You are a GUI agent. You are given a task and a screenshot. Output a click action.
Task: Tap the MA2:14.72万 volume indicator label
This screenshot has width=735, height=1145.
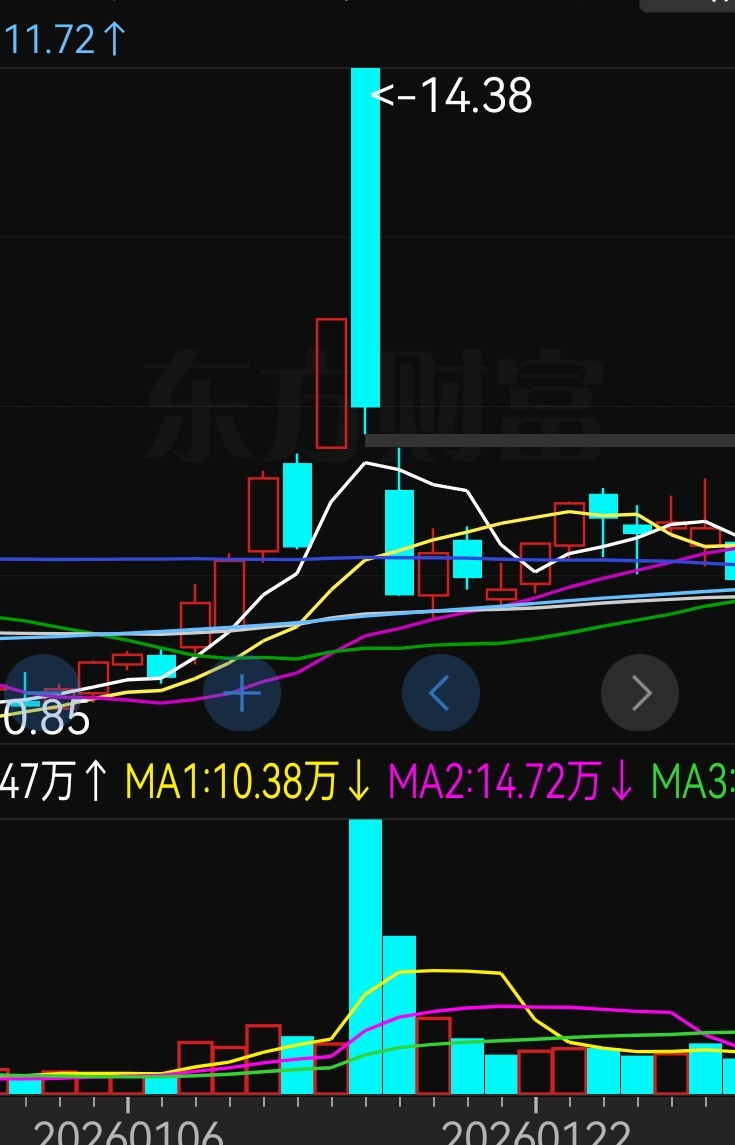coord(510,781)
